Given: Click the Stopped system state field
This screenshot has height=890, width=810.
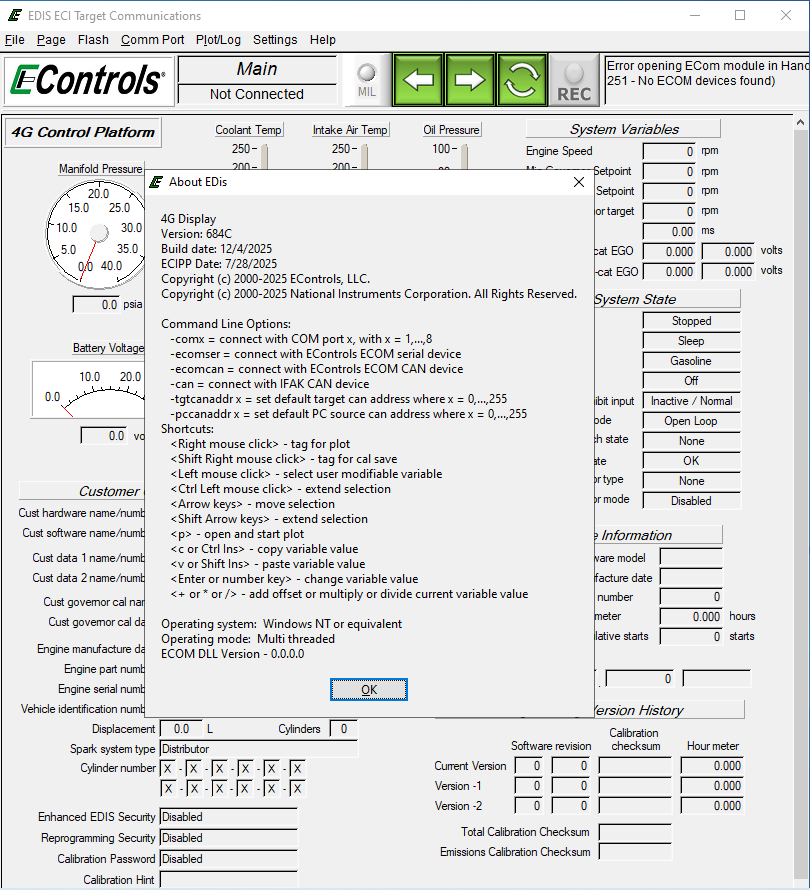Looking at the screenshot, I should tap(691, 321).
